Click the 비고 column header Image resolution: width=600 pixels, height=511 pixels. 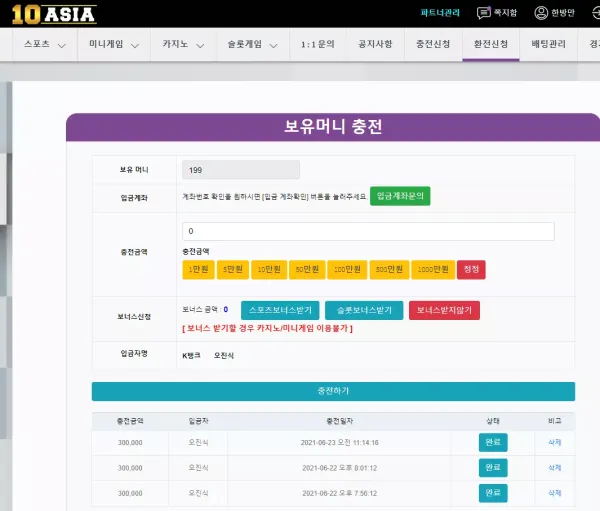pos(554,421)
